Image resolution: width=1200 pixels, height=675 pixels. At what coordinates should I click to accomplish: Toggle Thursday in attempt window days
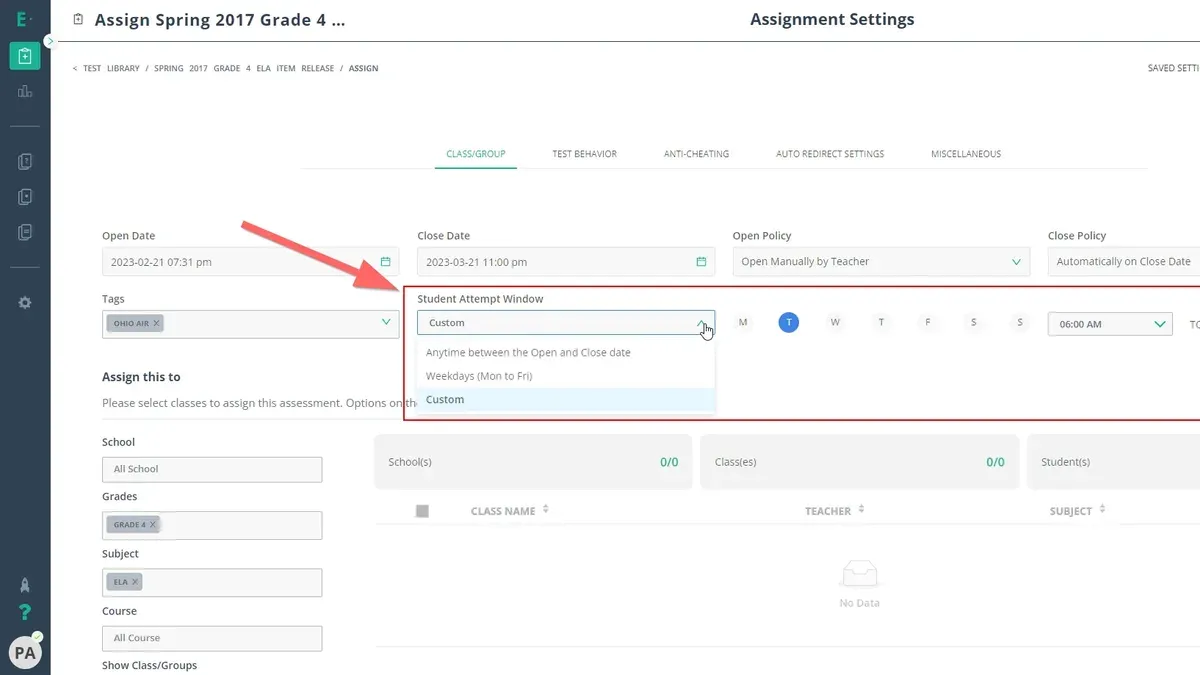(881, 322)
